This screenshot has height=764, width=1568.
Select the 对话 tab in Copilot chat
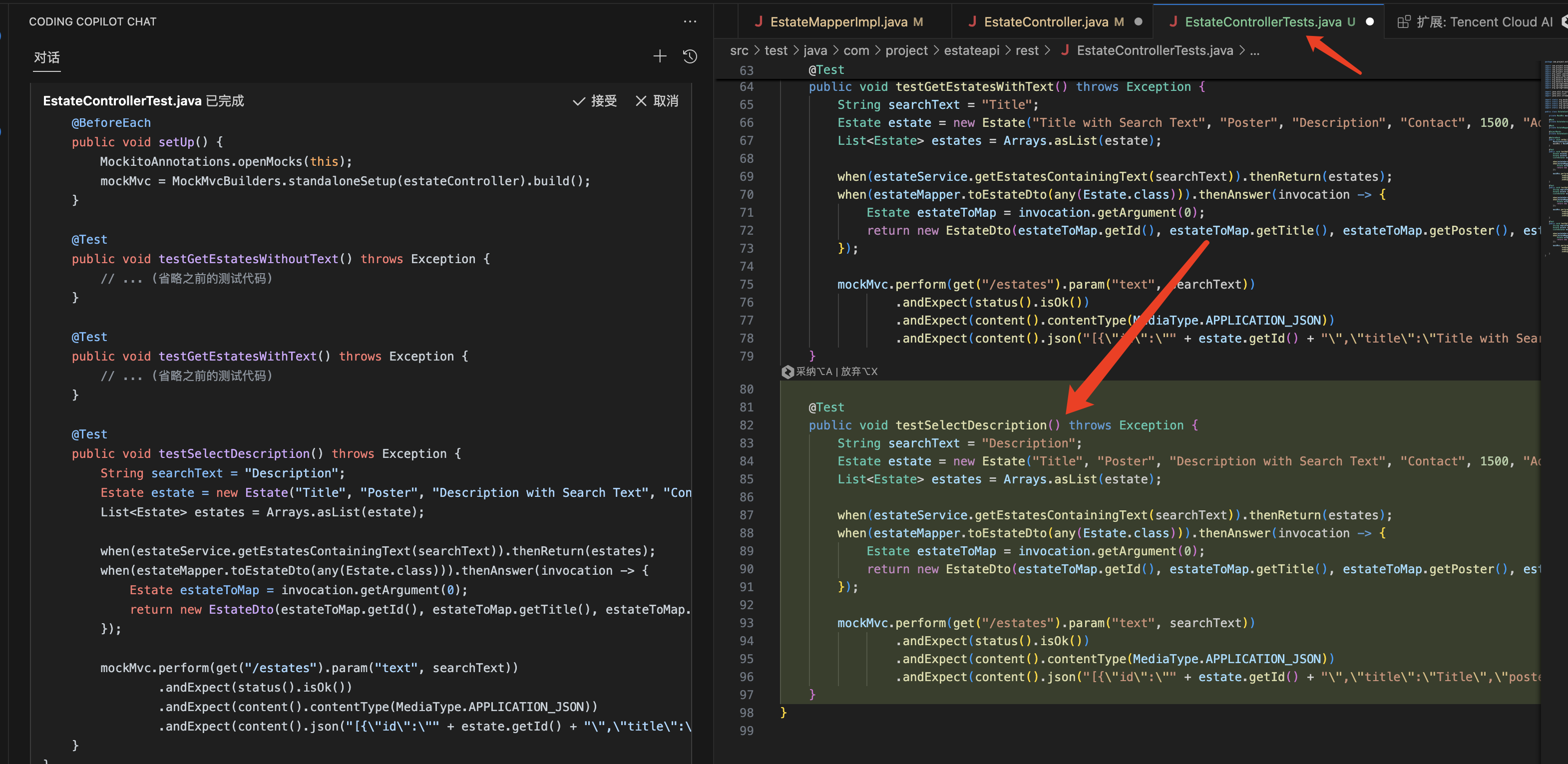click(x=47, y=57)
